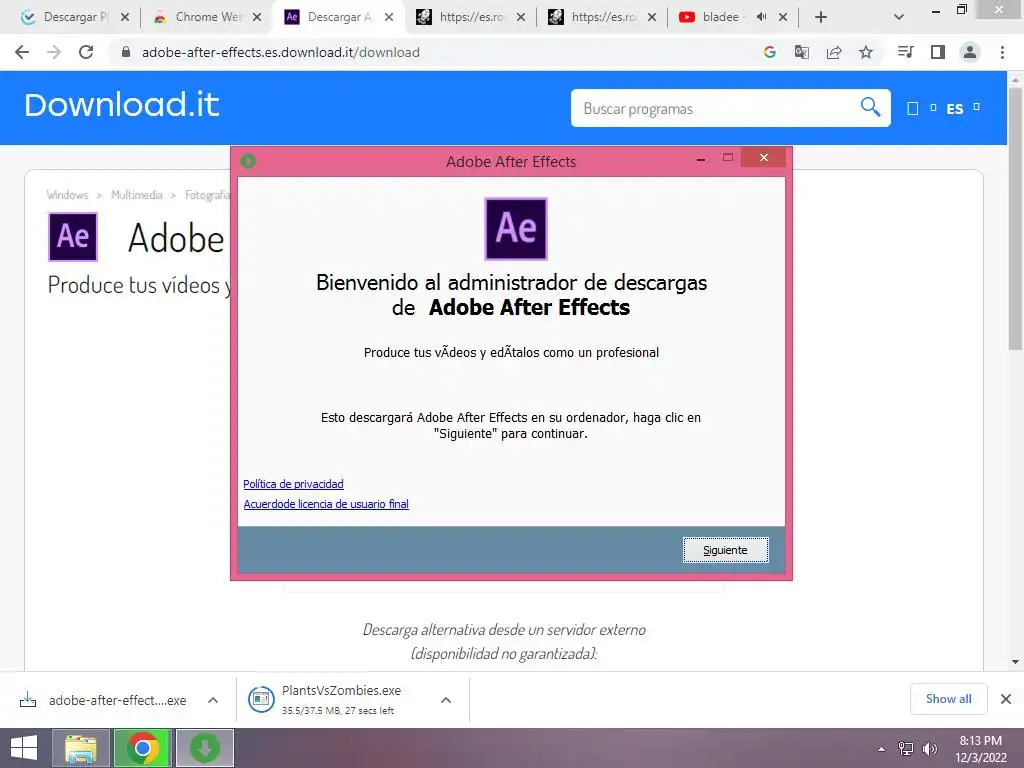This screenshot has width=1024, height=768.
Task: Close the Chrome Web Store tab
Action: [257, 17]
